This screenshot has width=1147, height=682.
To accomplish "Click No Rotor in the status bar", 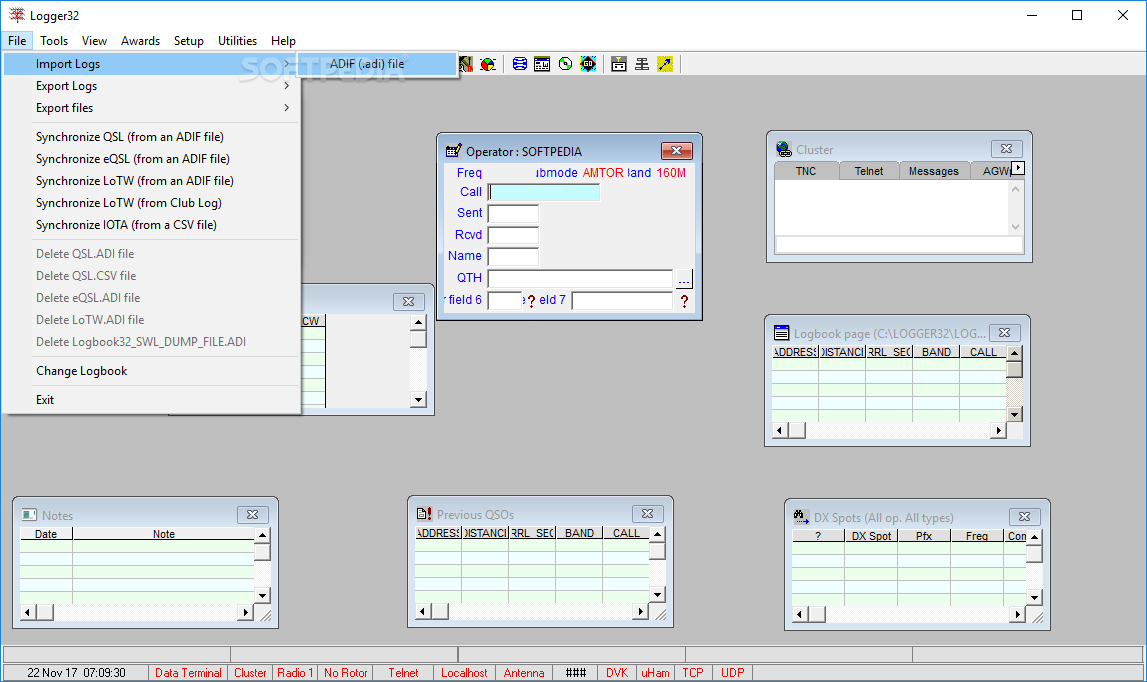I will pyautogui.click(x=345, y=672).
